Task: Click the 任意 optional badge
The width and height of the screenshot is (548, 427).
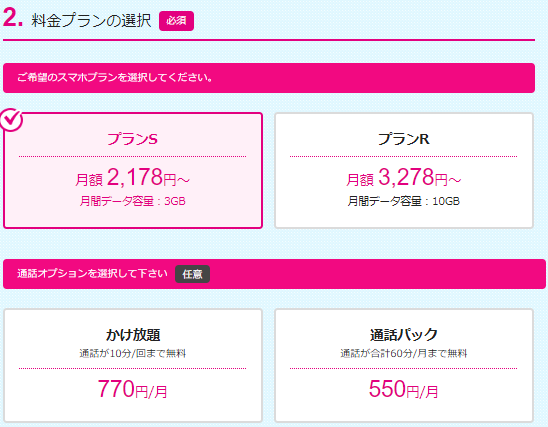Action: coord(192,274)
